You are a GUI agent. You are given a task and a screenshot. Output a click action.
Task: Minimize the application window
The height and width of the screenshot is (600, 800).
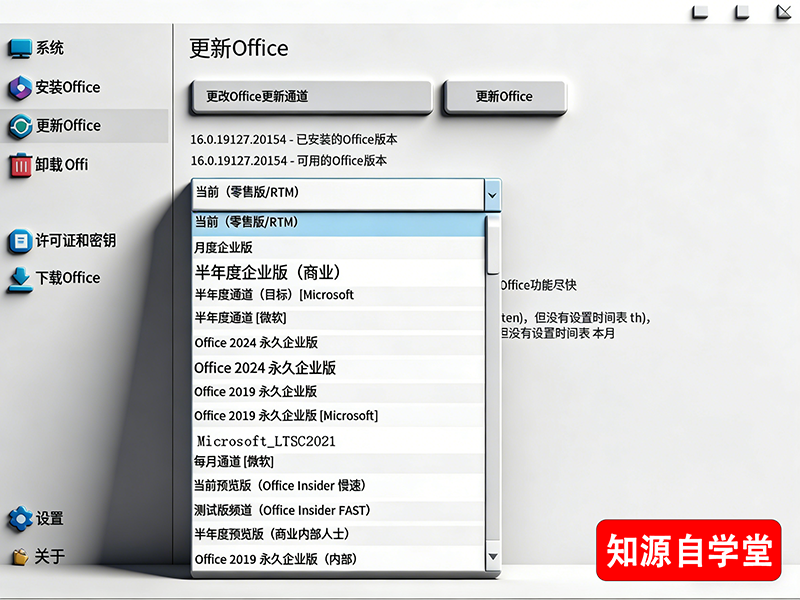pyautogui.click(x=700, y=11)
